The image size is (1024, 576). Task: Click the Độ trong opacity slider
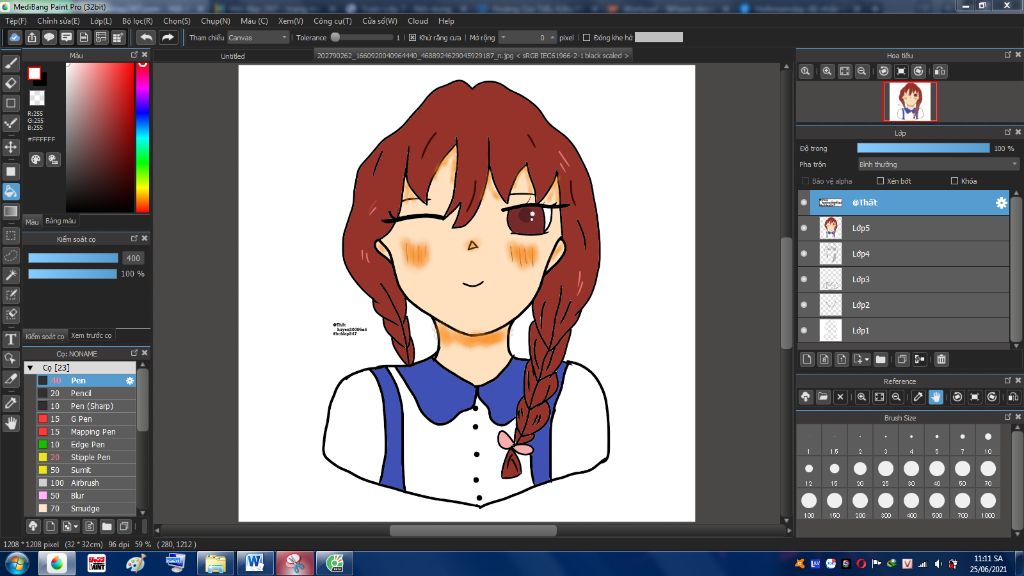point(923,148)
